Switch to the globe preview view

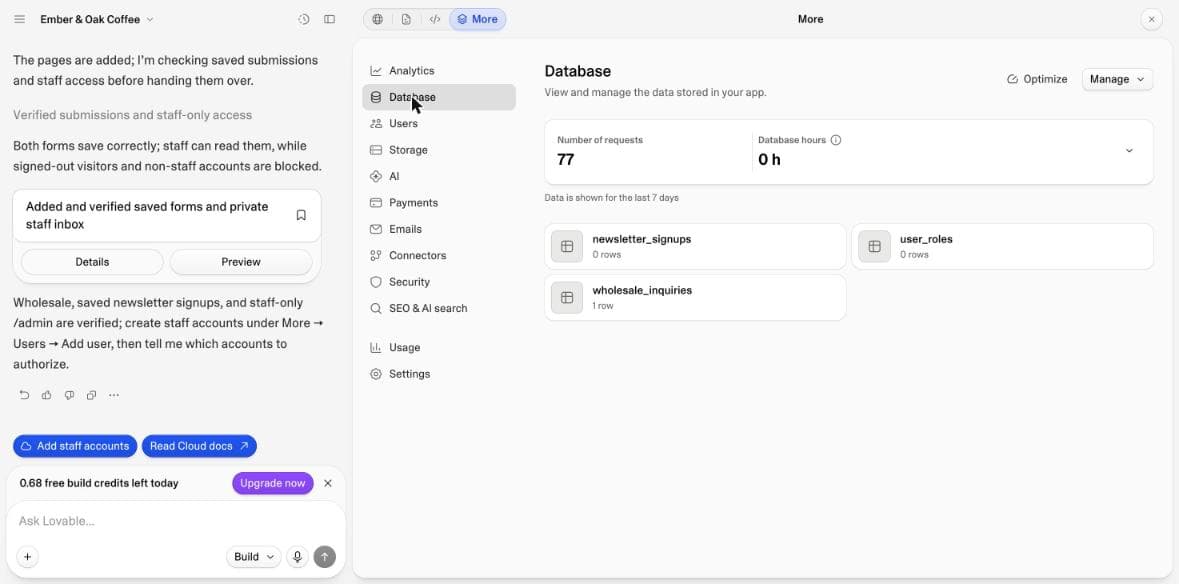click(377, 20)
